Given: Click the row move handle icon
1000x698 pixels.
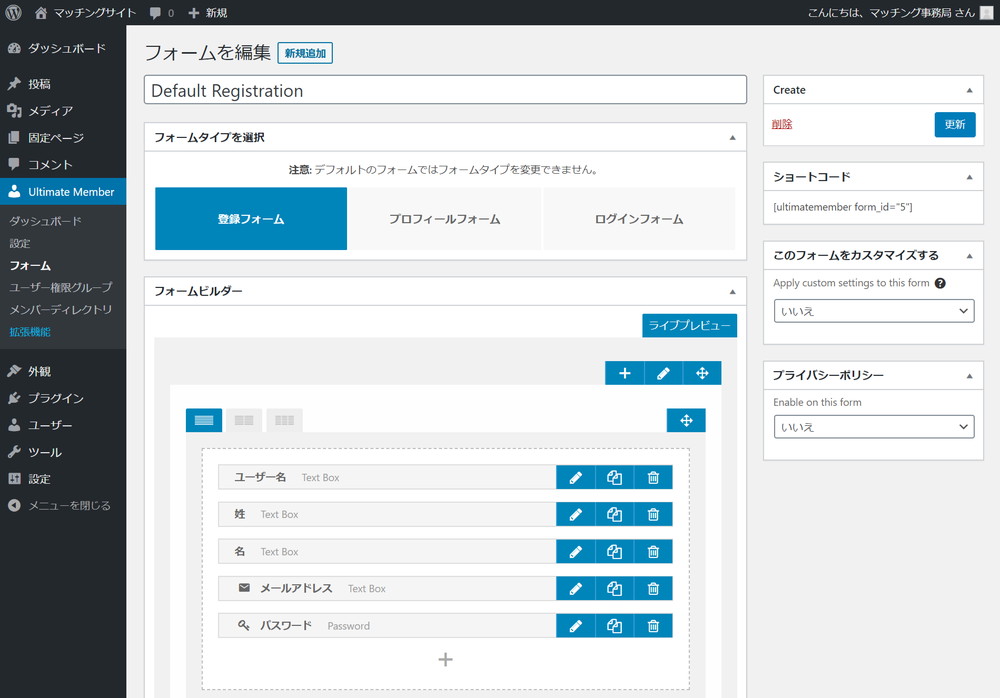Looking at the screenshot, I should tap(702, 373).
